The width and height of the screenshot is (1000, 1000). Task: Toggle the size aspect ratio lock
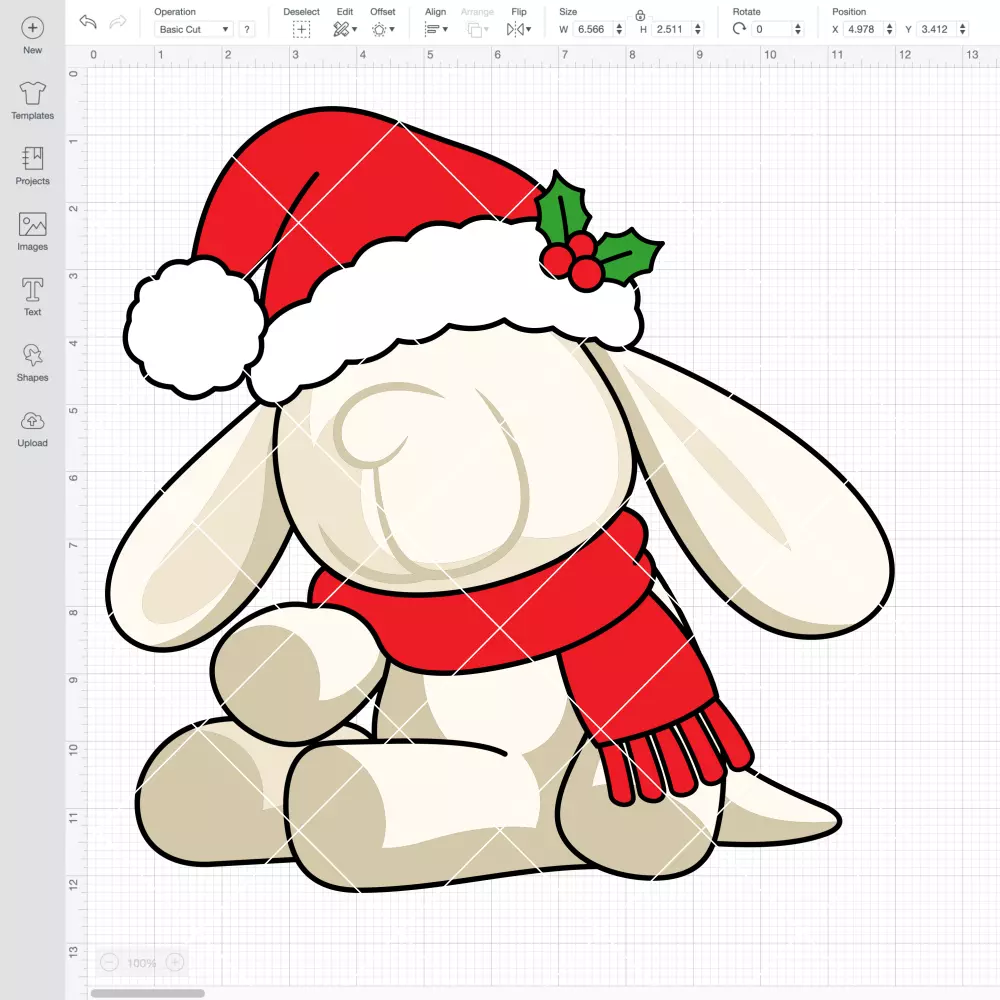tap(640, 15)
